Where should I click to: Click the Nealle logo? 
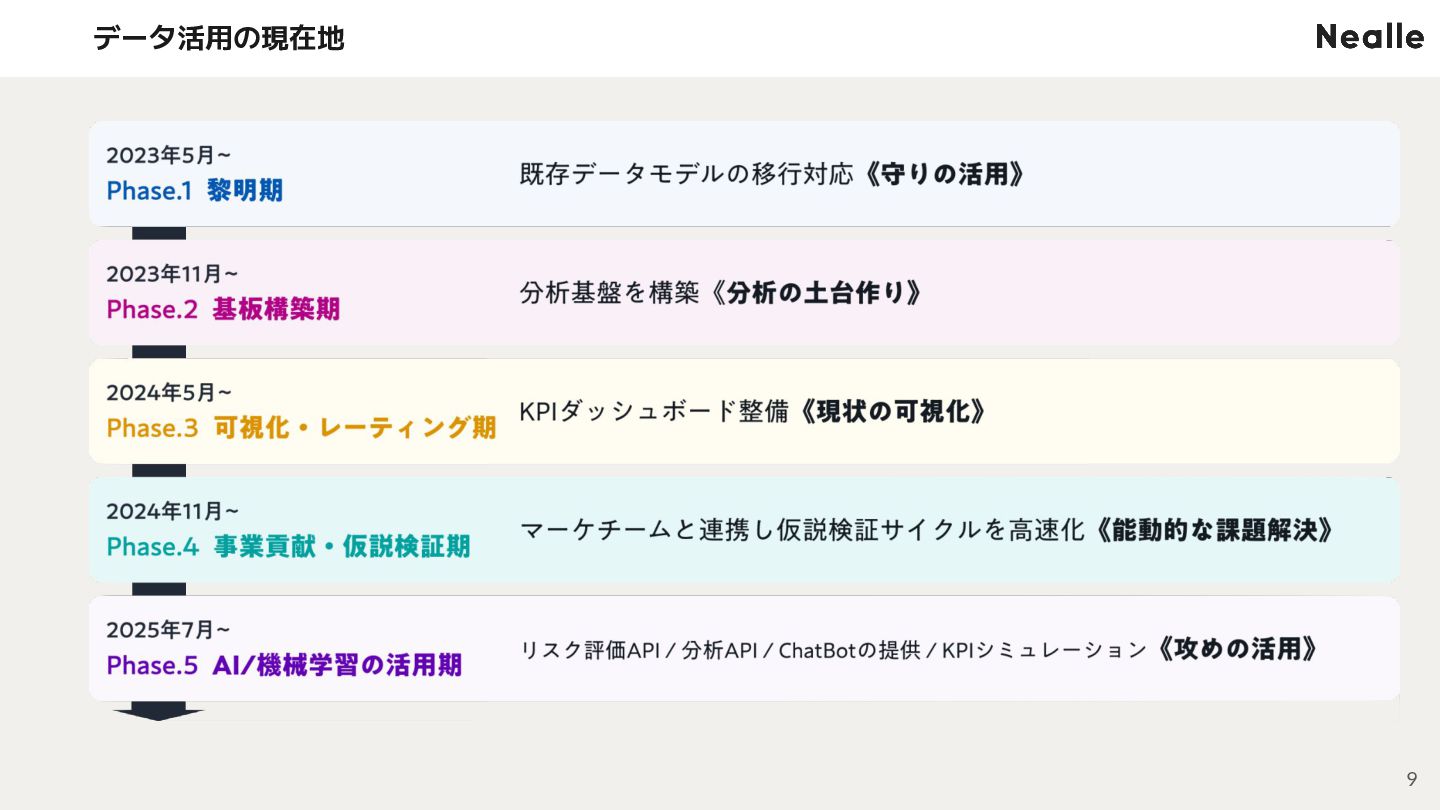tap(1369, 37)
